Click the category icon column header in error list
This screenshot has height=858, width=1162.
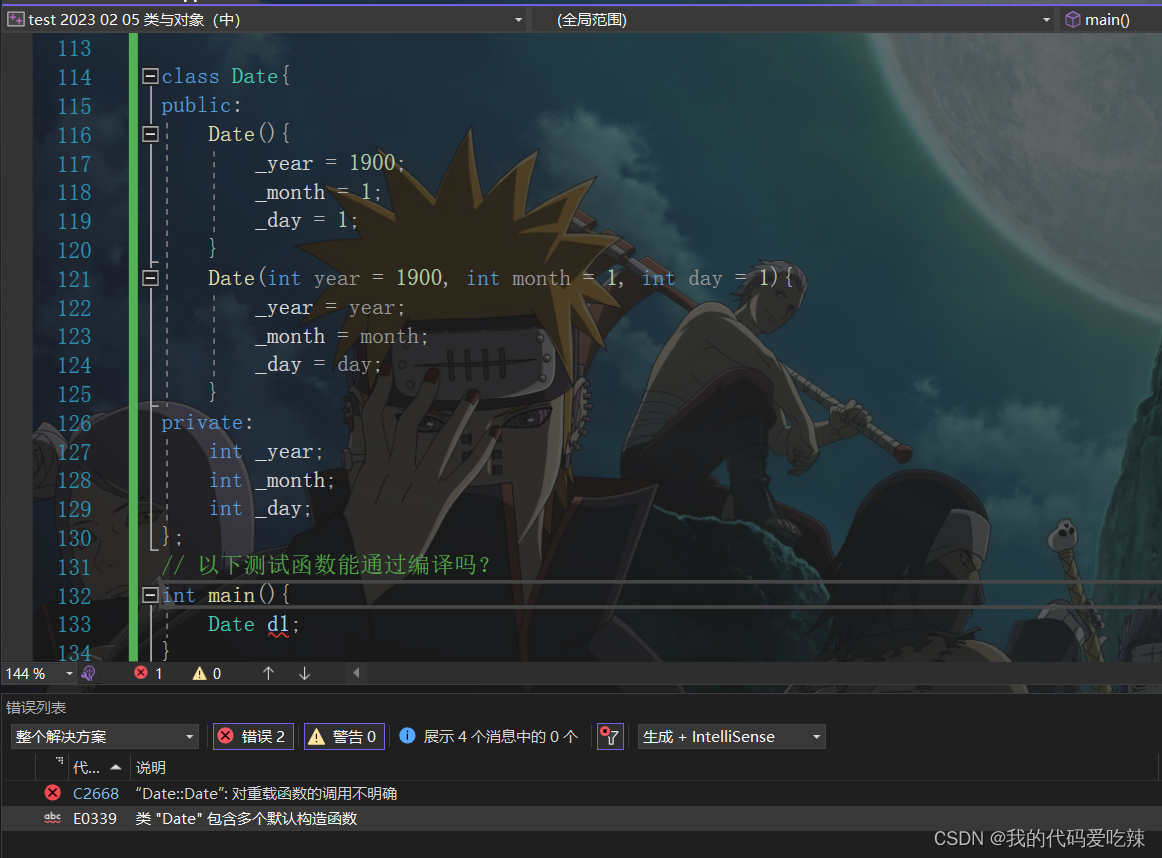click(x=59, y=761)
